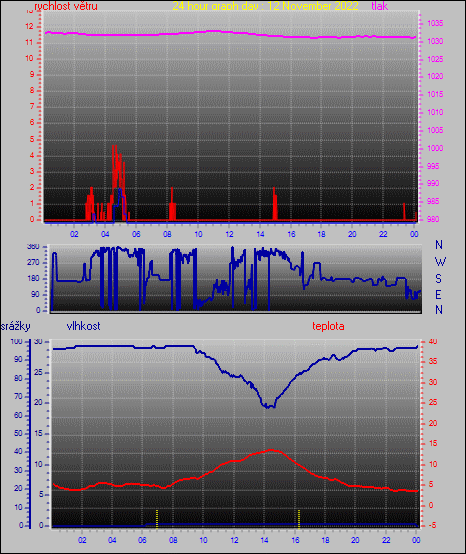Screen dimensions: 466x554
Task: Click the 12 hour tick under wind chart
Action: coord(229,234)
